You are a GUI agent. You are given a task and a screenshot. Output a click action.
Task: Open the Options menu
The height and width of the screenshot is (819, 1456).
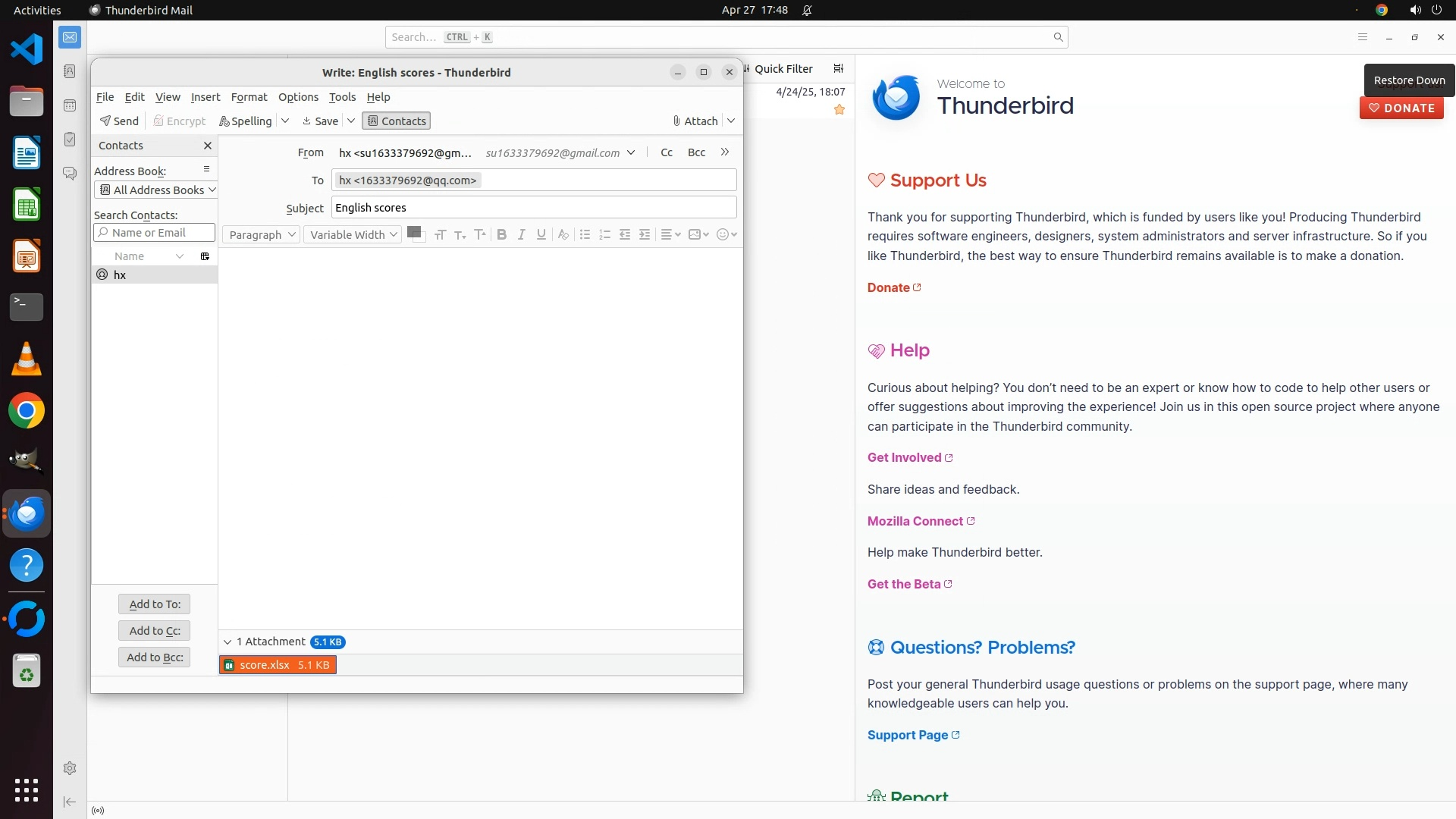click(x=298, y=97)
